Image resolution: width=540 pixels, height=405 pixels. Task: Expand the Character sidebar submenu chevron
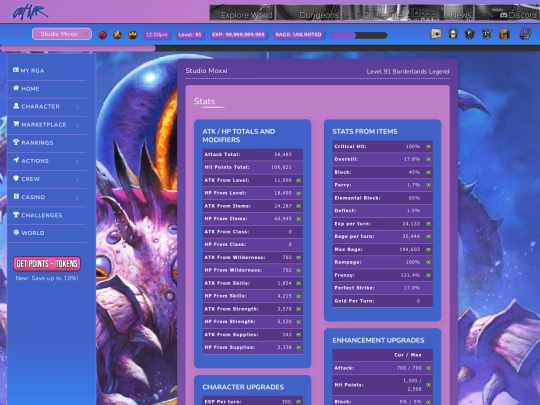77,107
